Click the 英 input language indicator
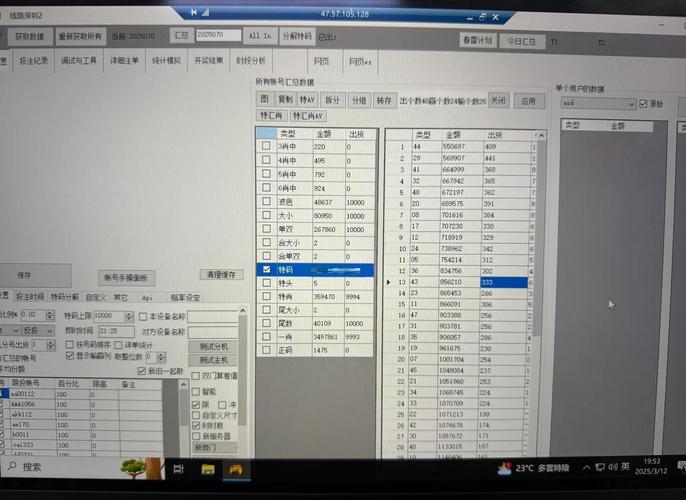The height and width of the screenshot is (500, 686). coord(625,467)
